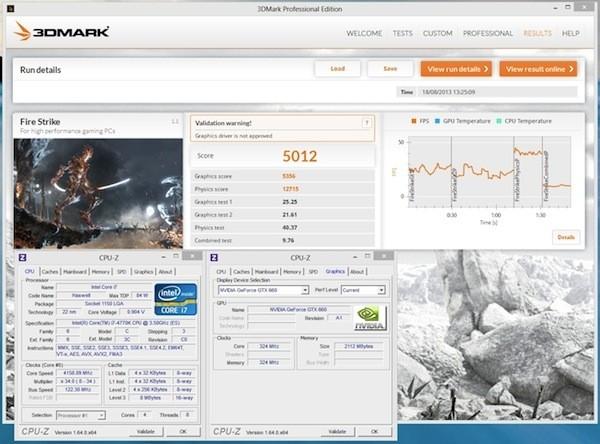Screen dimensions: 600x444
Task: Click the GPU memory Size value
Action: (x=359, y=346)
